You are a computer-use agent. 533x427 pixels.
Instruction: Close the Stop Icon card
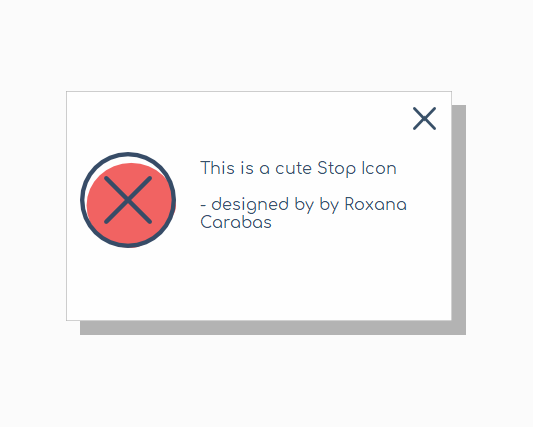pos(424,118)
